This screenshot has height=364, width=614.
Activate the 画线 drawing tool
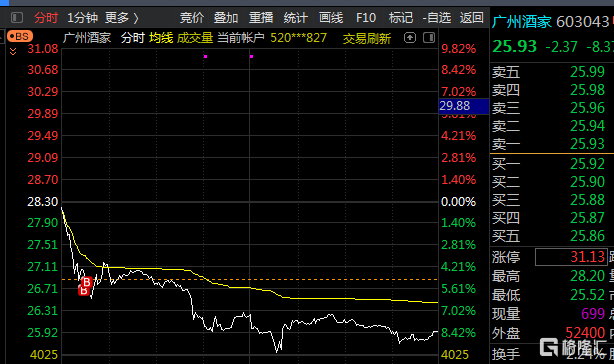click(331, 18)
